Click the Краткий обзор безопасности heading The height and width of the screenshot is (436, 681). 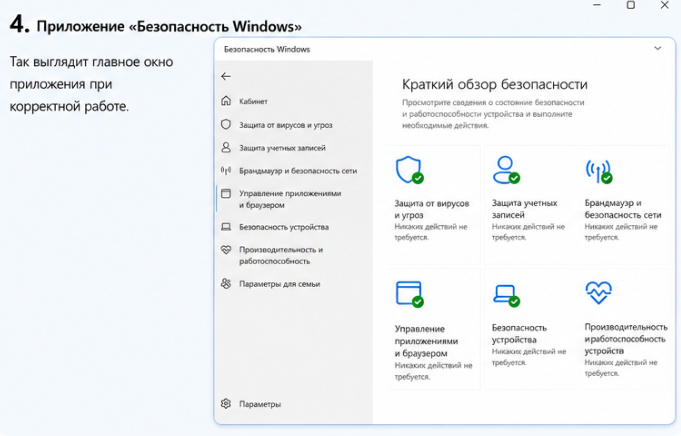click(x=495, y=84)
